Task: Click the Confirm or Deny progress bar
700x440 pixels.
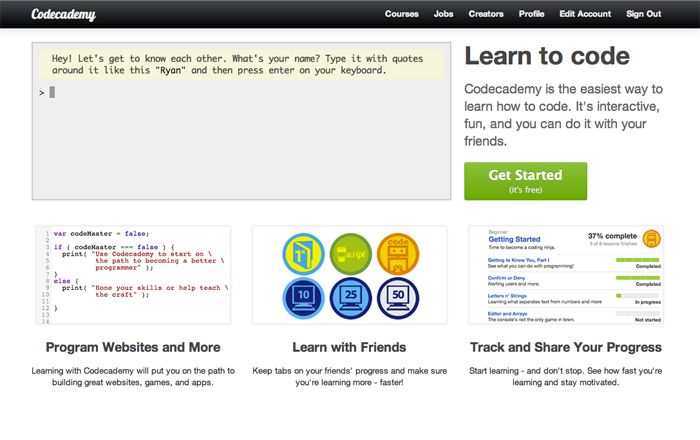Action: (x=638, y=278)
